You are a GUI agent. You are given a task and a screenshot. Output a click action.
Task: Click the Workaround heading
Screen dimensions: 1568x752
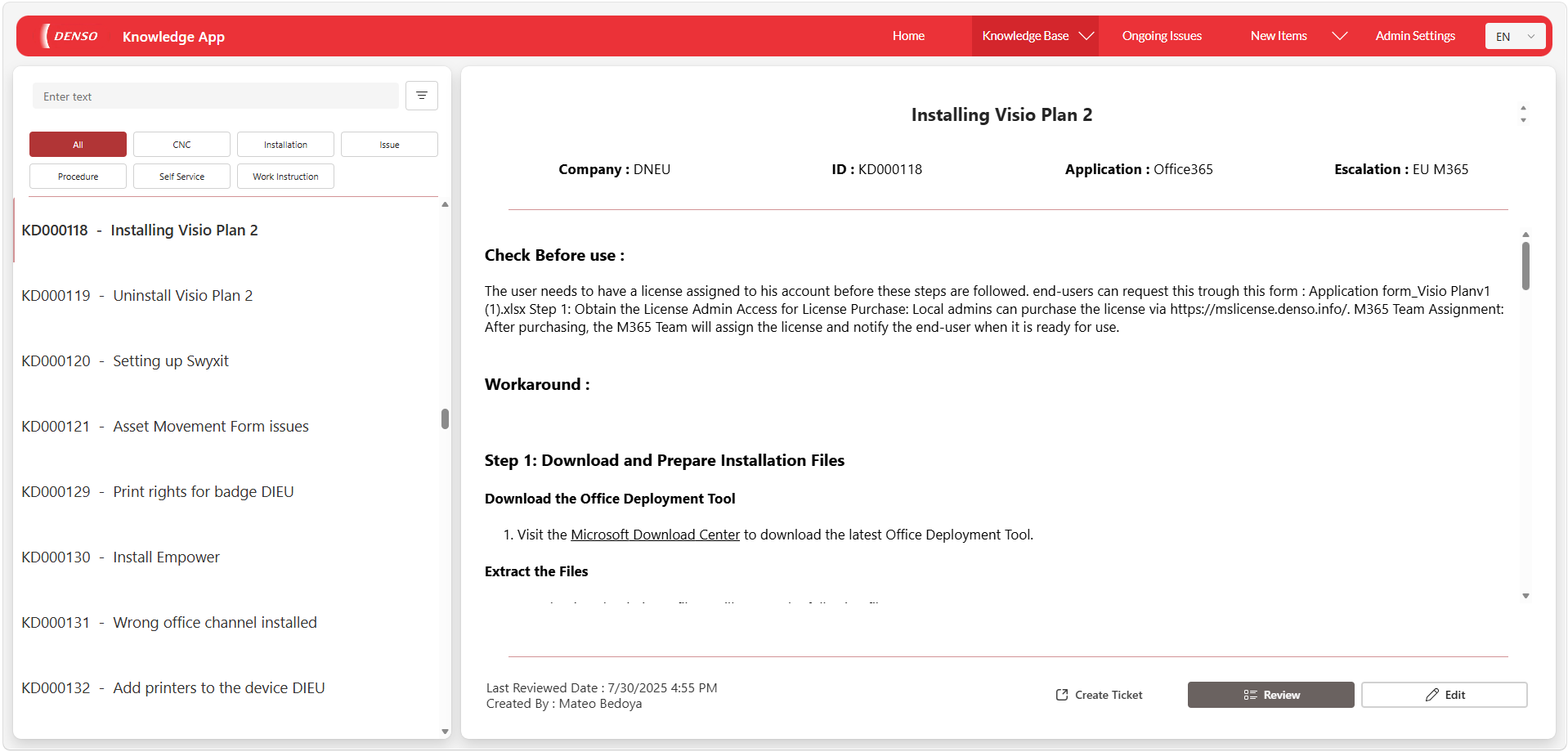pos(537,384)
